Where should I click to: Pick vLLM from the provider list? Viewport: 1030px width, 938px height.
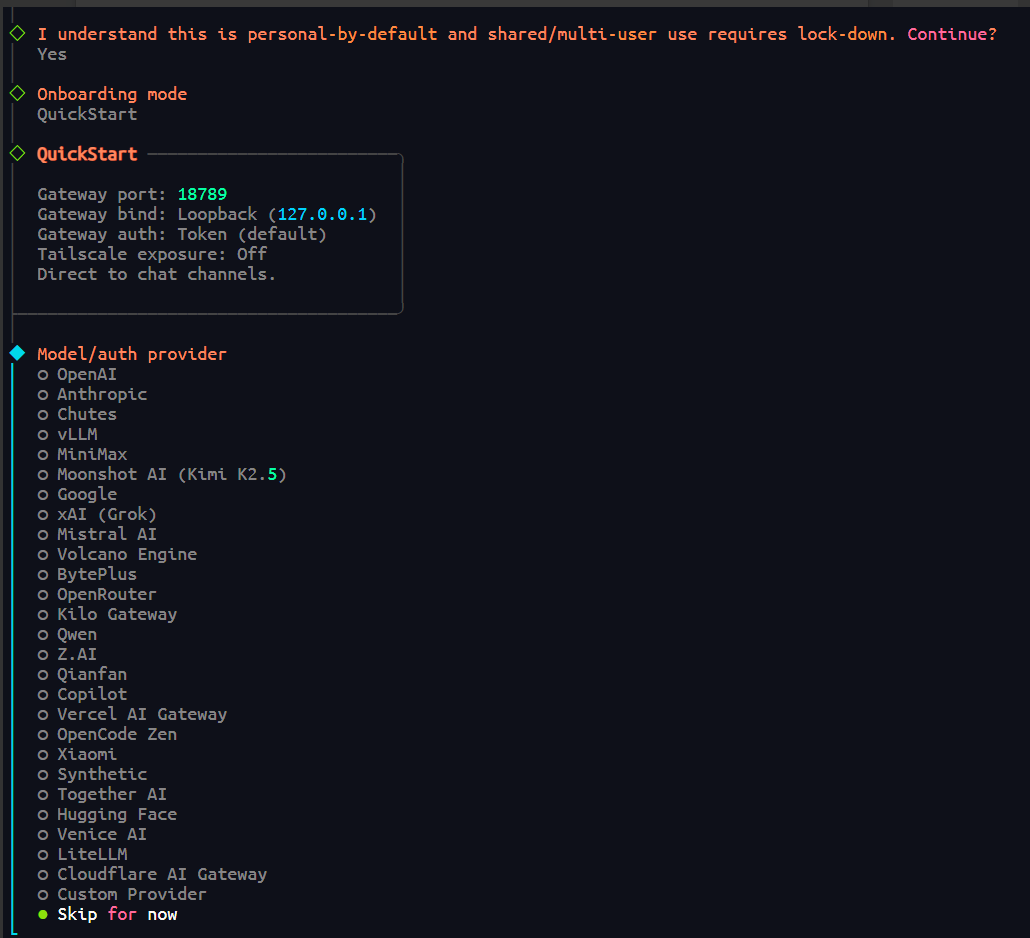pyautogui.click(x=67, y=434)
